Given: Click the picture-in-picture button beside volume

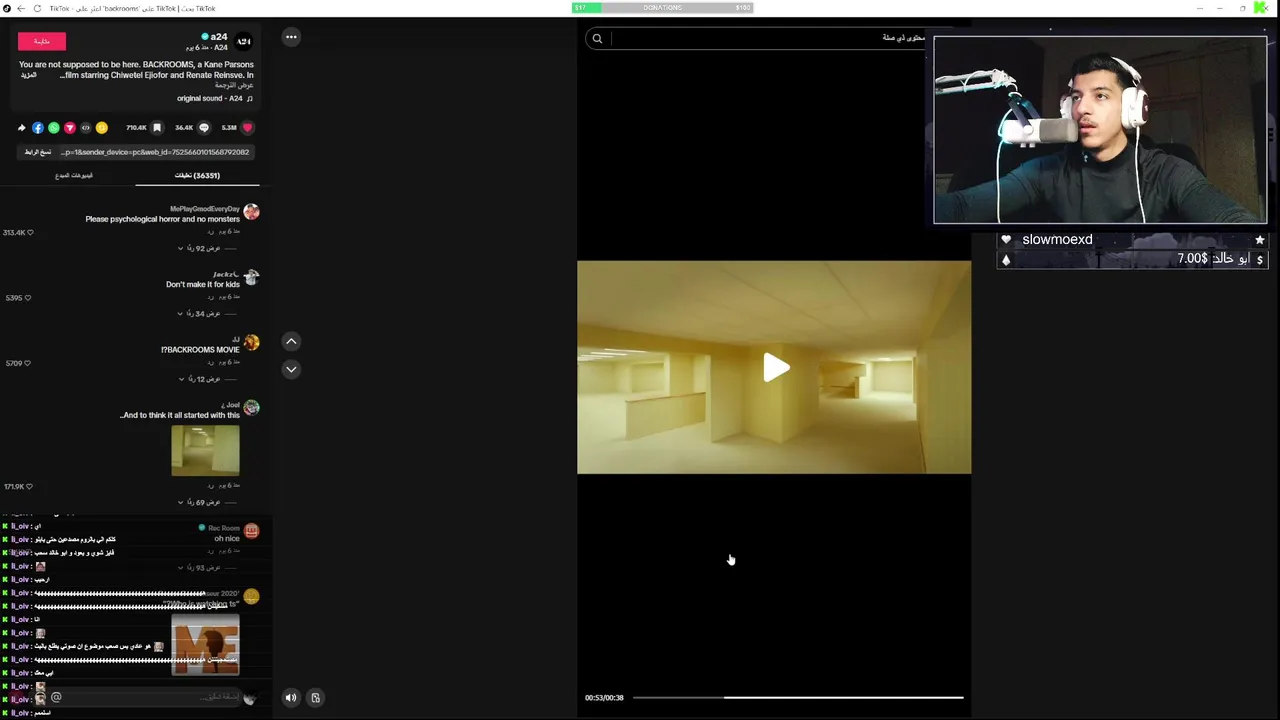Looking at the screenshot, I should tap(315, 698).
